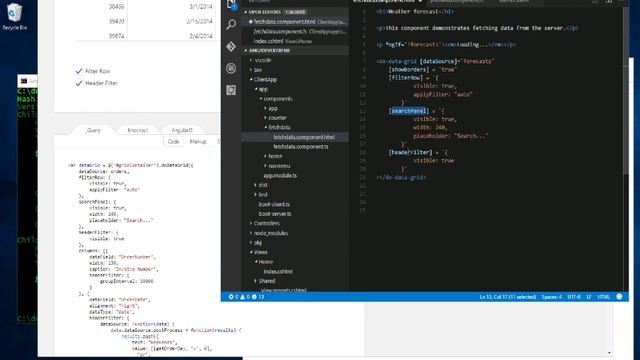The height and width of the screenshot is (360, 640).
Task: Switch to the AngularJS tab
Action: coord(182,130)
